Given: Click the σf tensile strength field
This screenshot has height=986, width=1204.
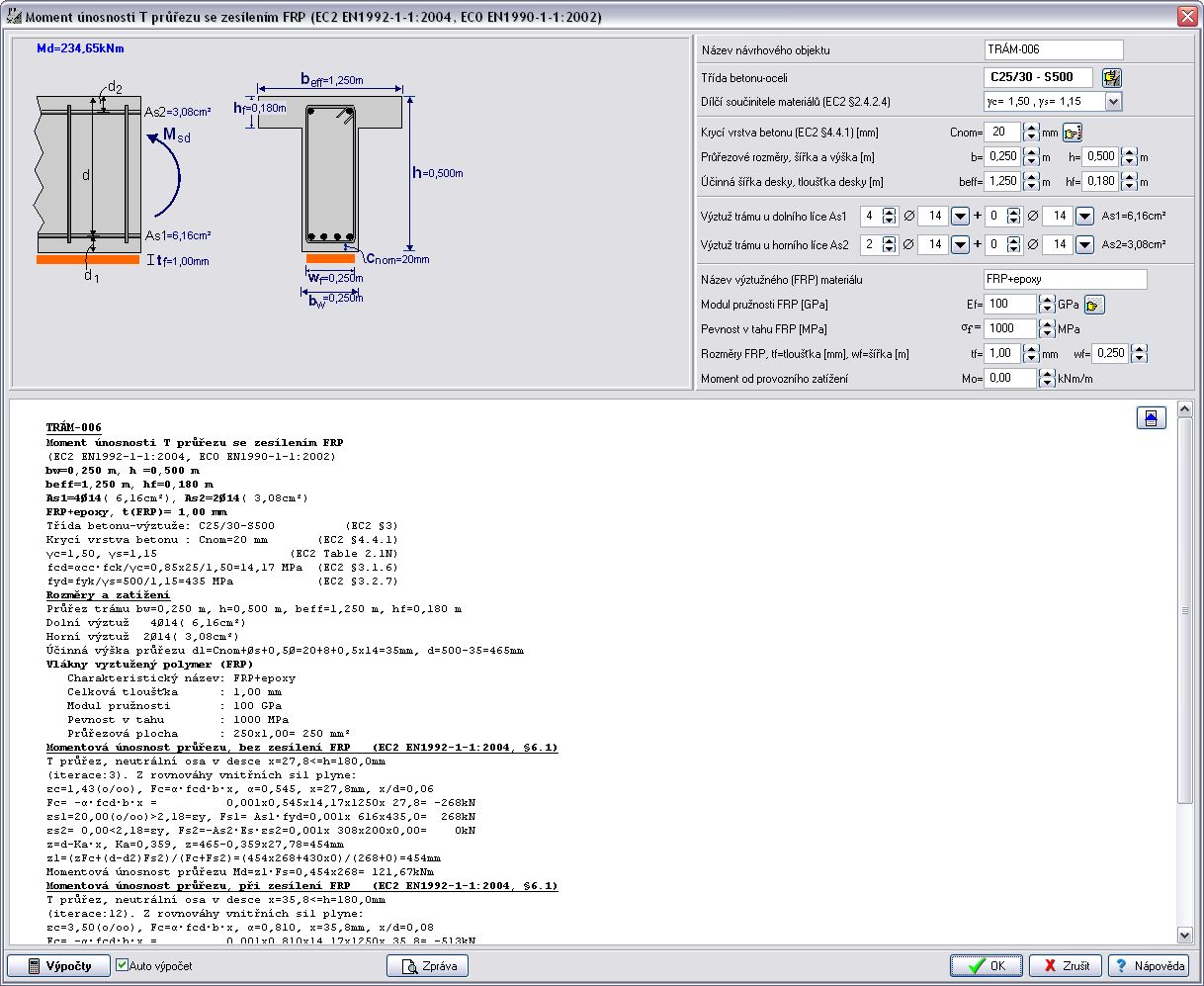Looking at the screenshot, I should coord(1010,328).
